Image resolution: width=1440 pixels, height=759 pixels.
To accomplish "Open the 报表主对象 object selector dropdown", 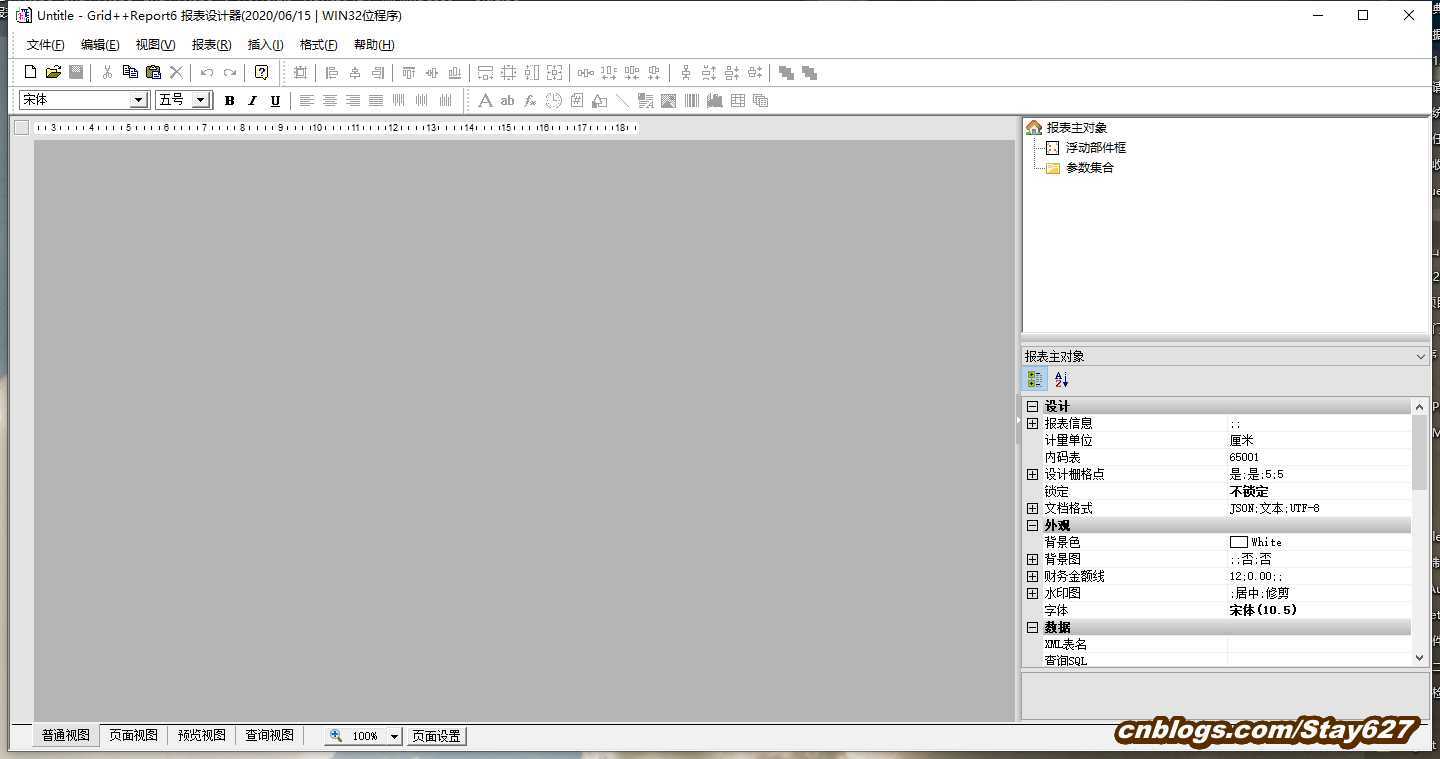I will tap(1421, 357).
